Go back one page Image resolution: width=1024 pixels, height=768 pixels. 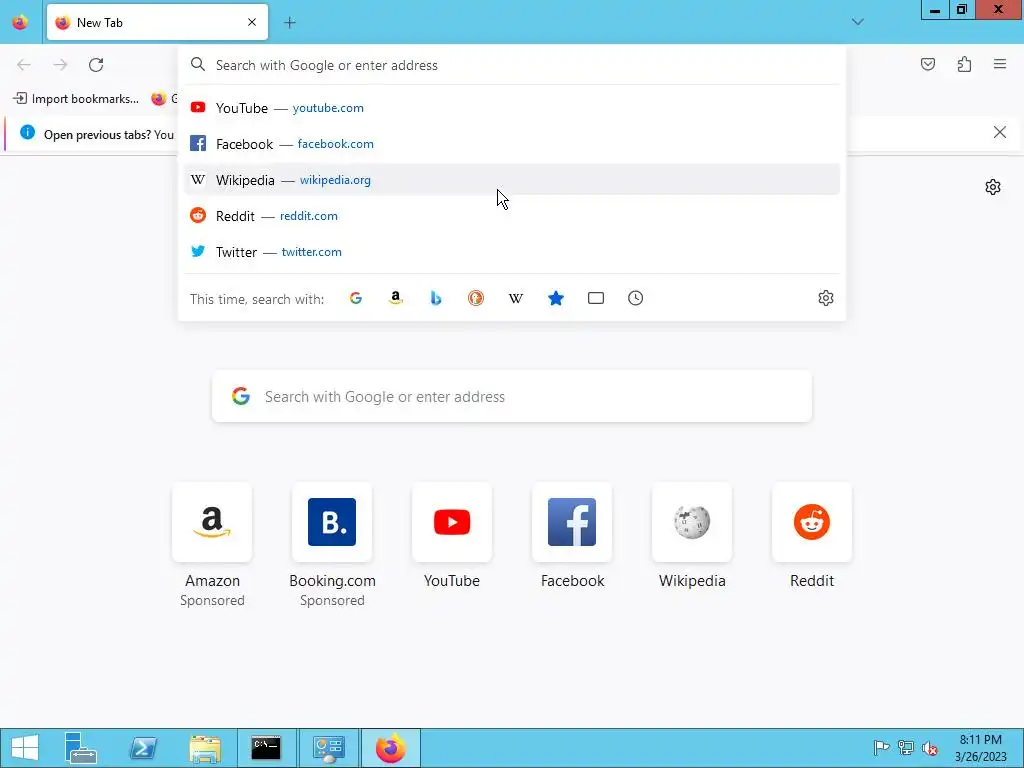(24, 65)
